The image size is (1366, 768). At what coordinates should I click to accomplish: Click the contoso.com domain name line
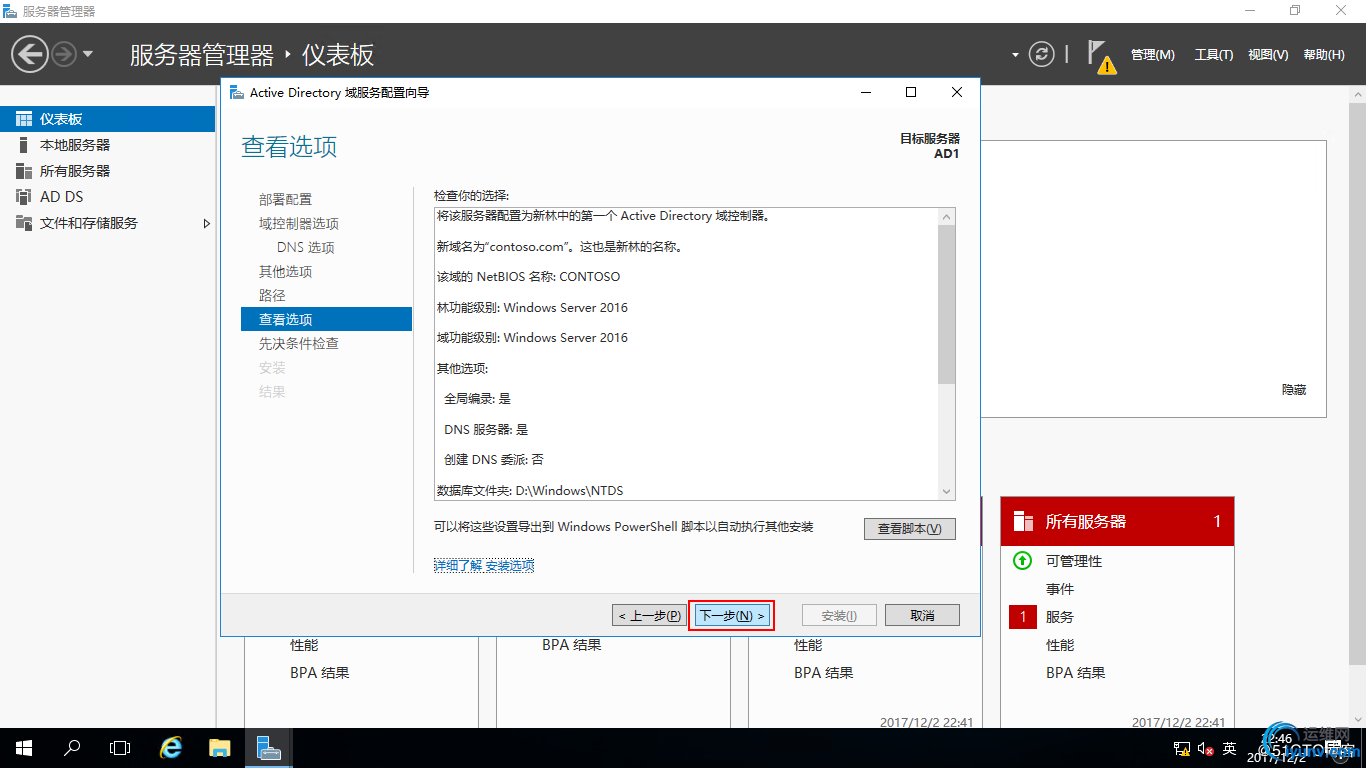tap(559, 246)
